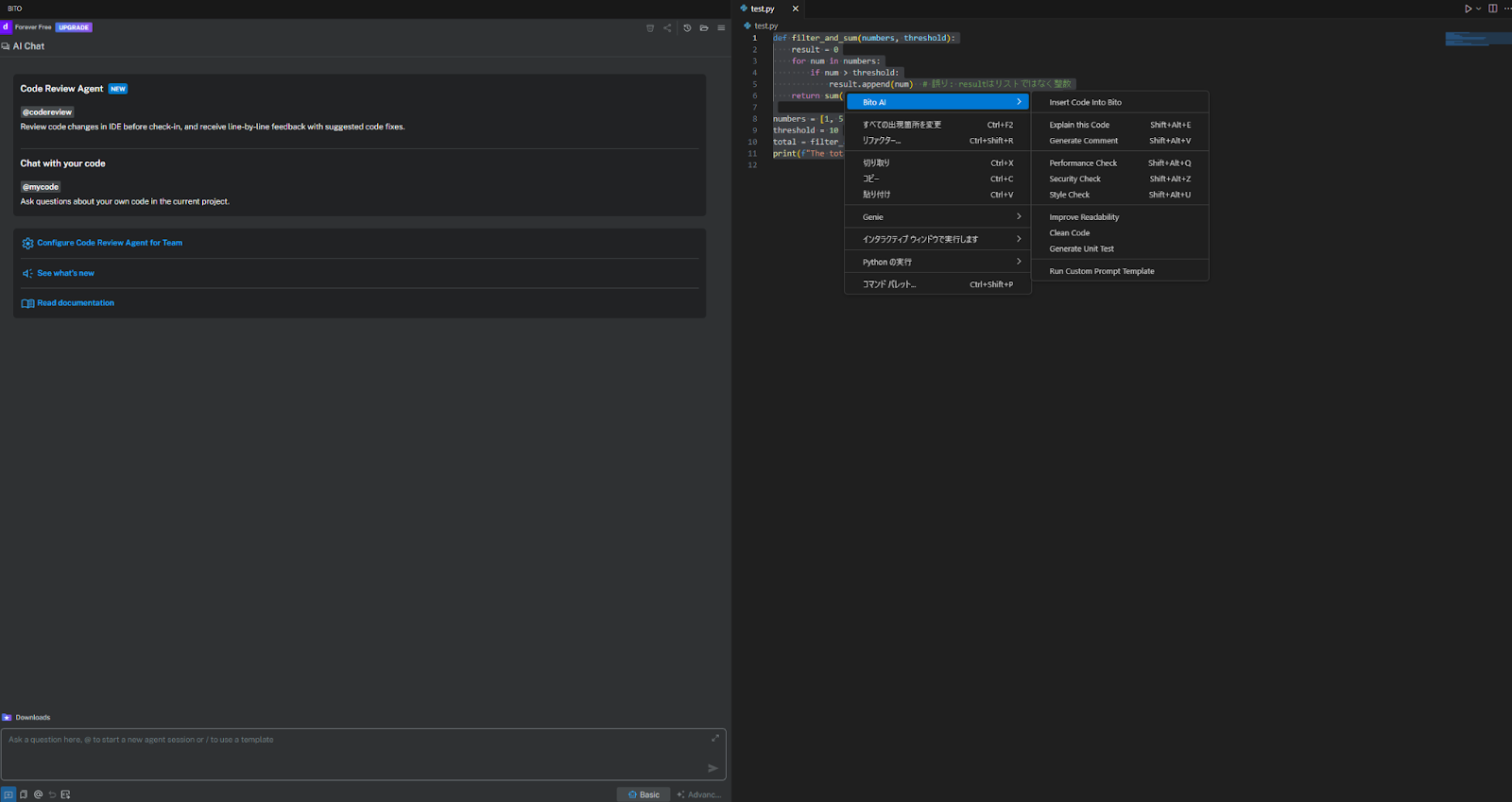The height and width of the screenshot is (802, 1512).
Task: Open Configure Code Review Agent for Team link
Action: click(x=110, y=243)
